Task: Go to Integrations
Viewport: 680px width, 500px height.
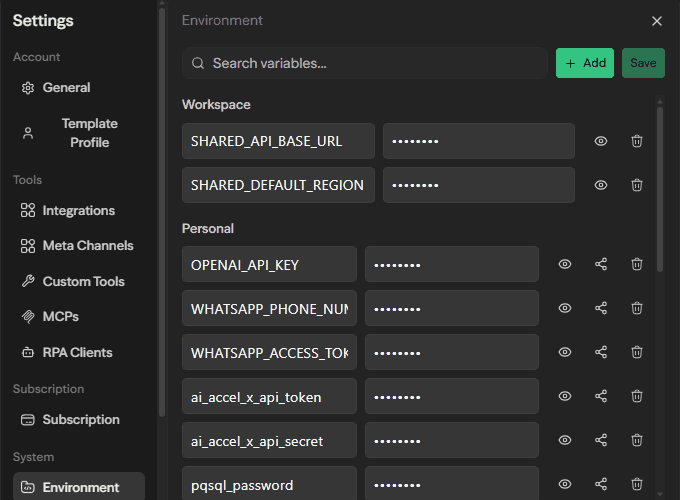Action: point(79,210)
